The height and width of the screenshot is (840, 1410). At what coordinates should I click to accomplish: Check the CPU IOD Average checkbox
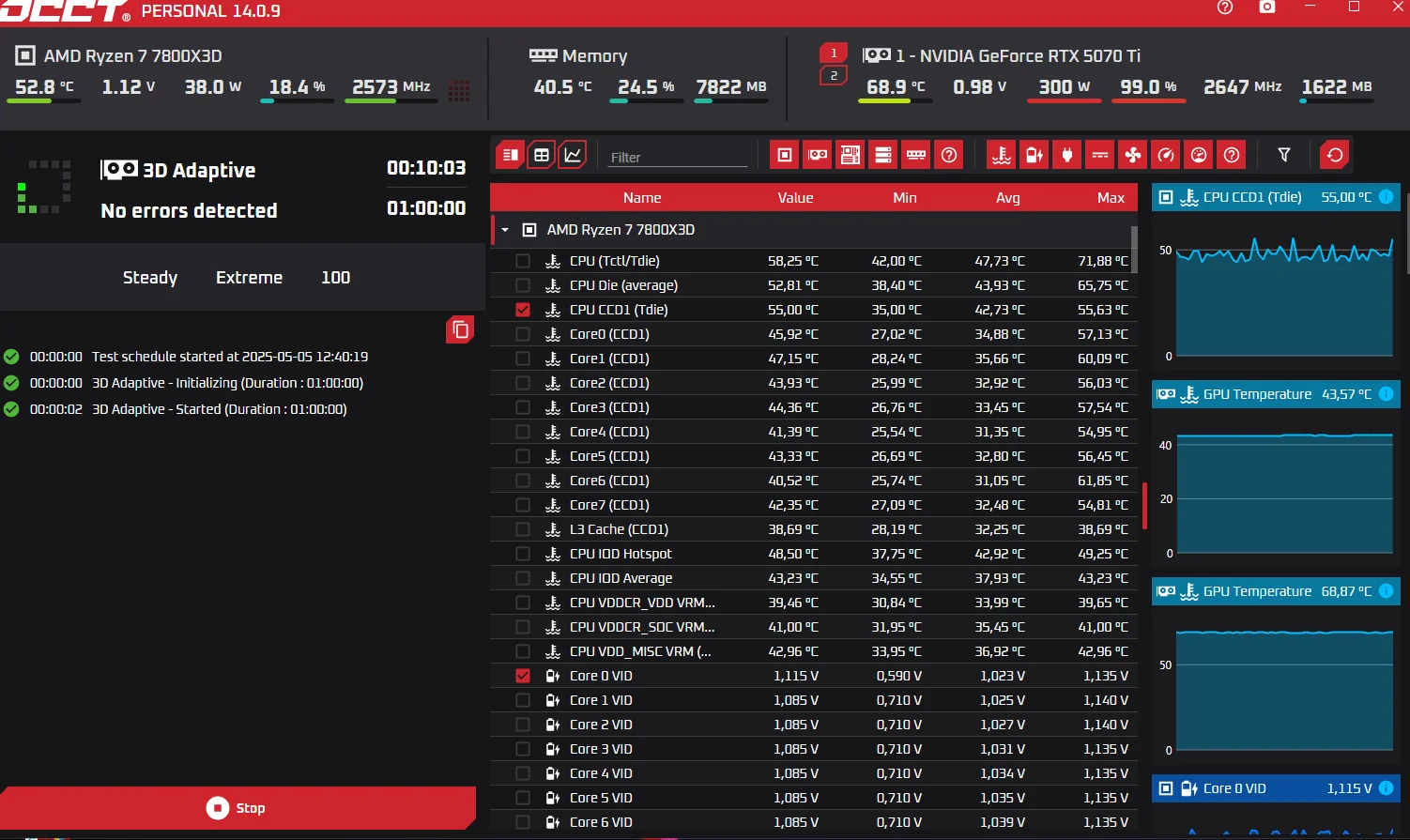coord(523,578)
